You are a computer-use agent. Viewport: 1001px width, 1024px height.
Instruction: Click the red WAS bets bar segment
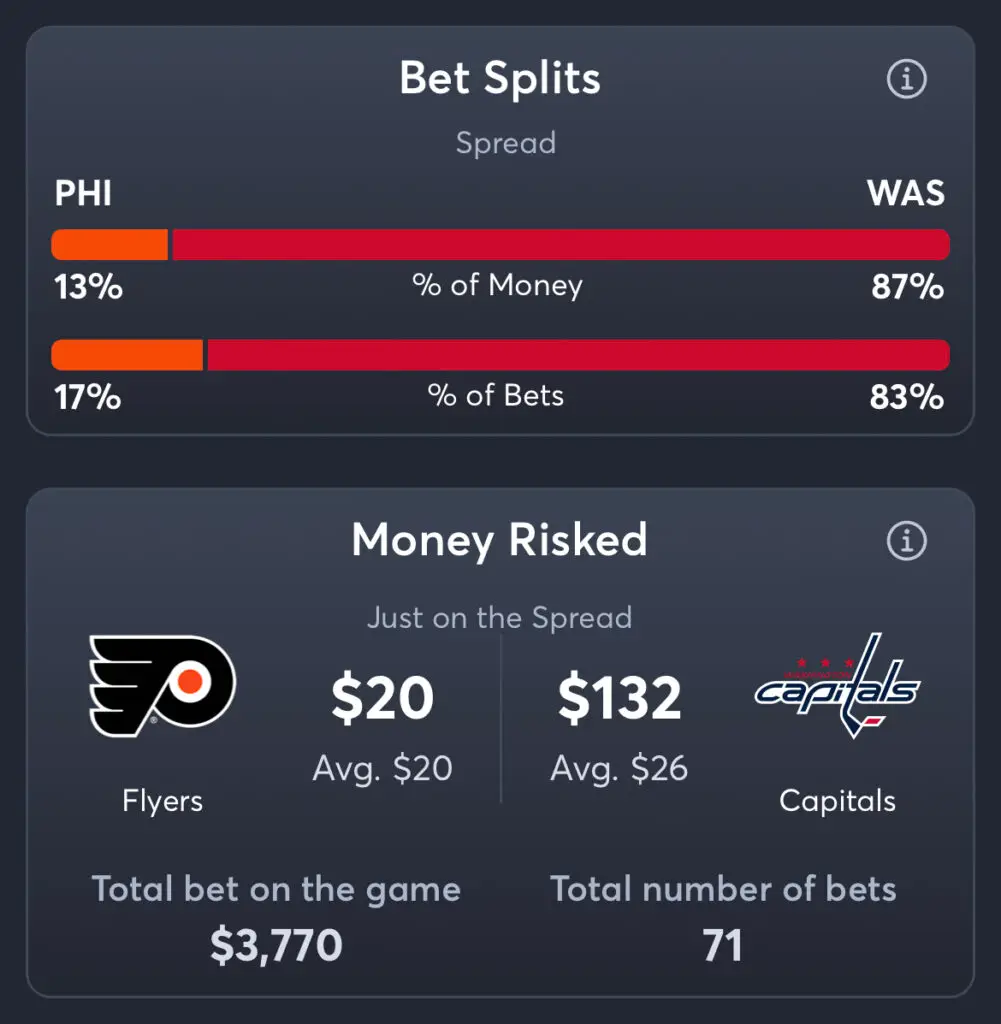(579, 355)
